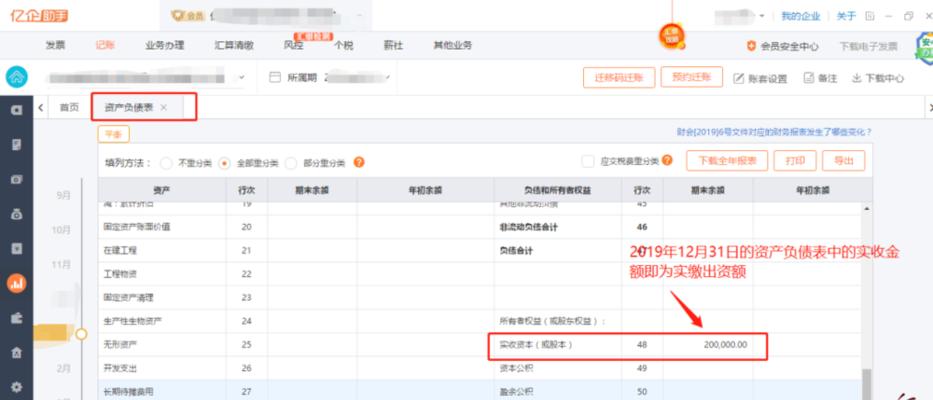Open 备注 with the note icon
This screenshot has width=933, height=400.
click(820, 78)
